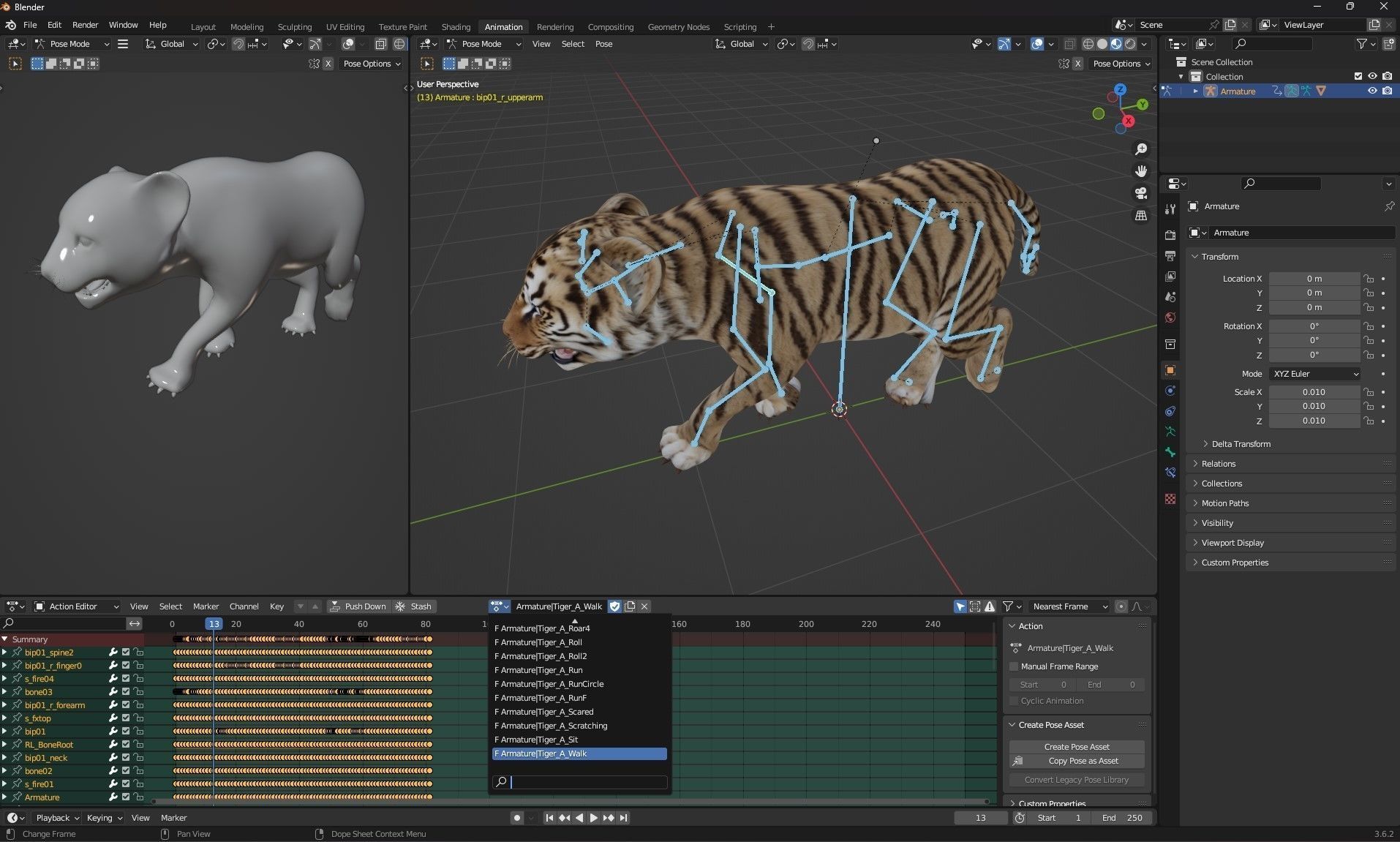Select wireframe viewport shading

1088,44
